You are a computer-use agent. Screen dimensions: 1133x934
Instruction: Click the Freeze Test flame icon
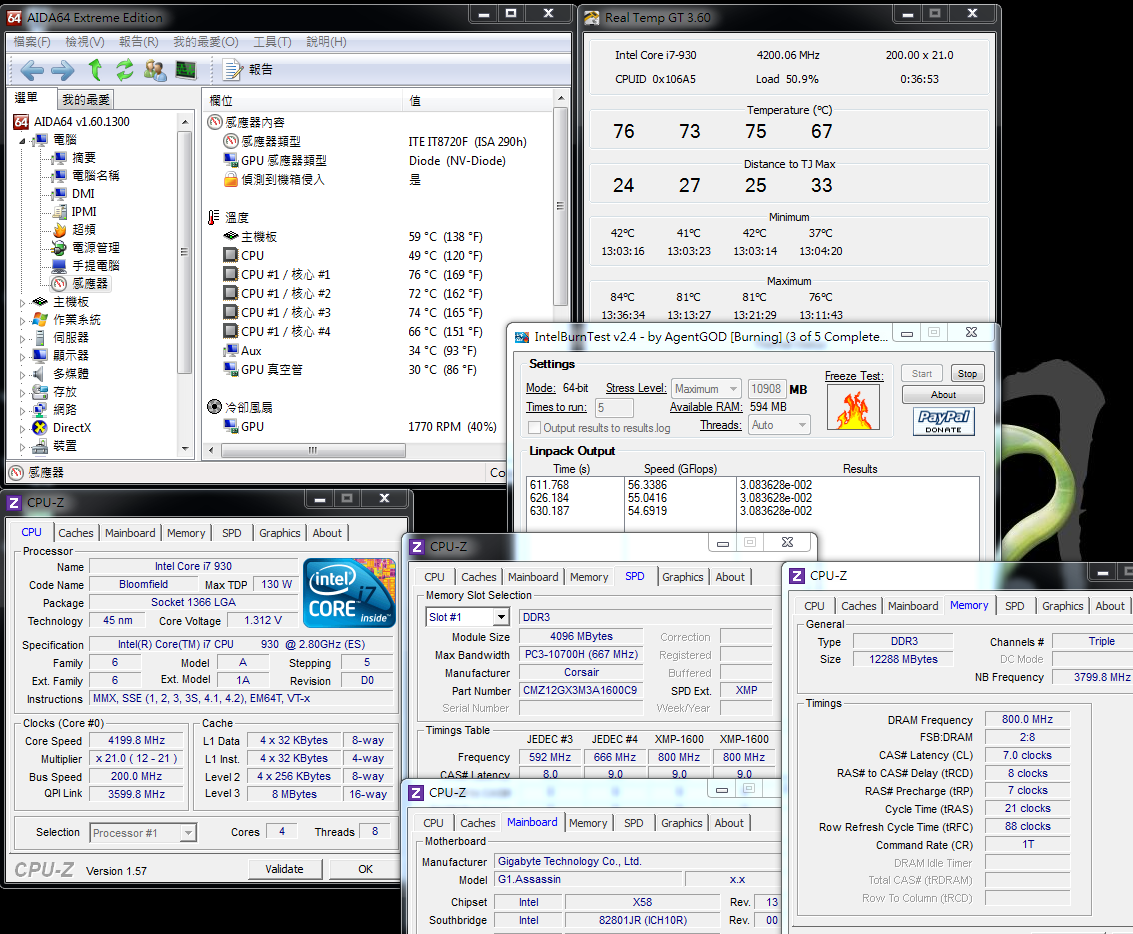click(x=854, y=408)
